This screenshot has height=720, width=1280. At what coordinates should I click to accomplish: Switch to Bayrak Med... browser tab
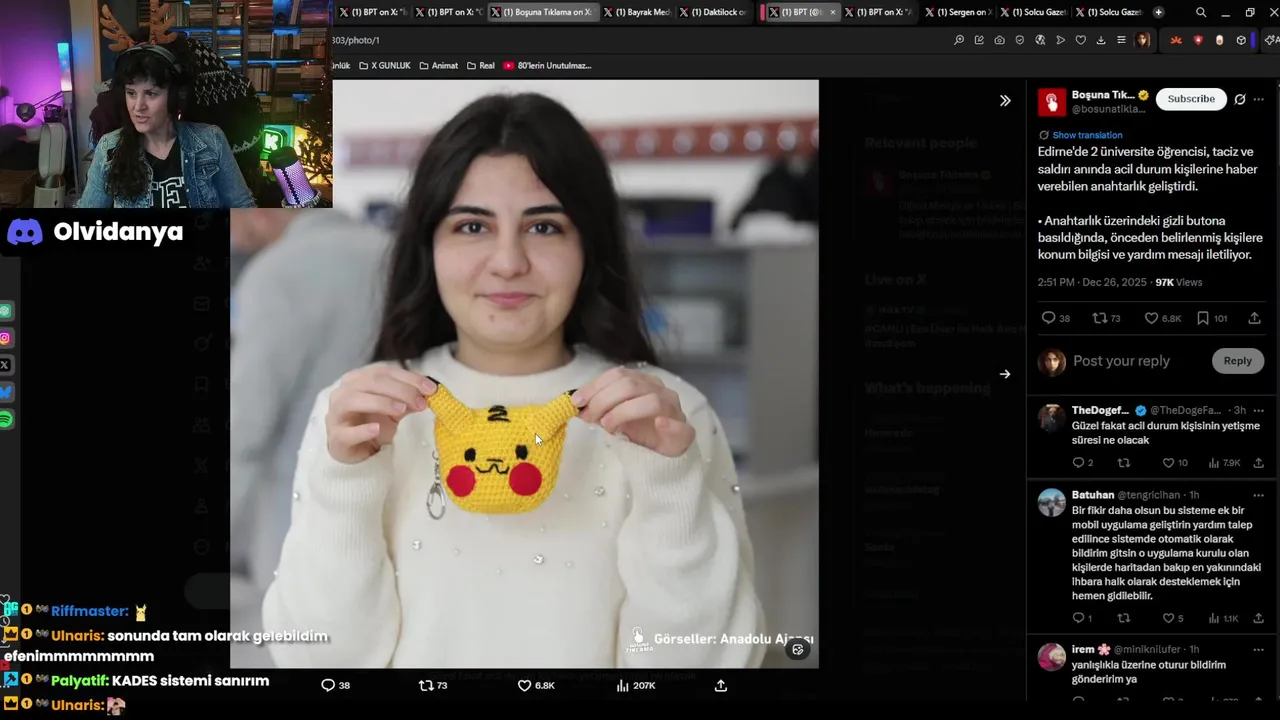(x=636, y=12)
